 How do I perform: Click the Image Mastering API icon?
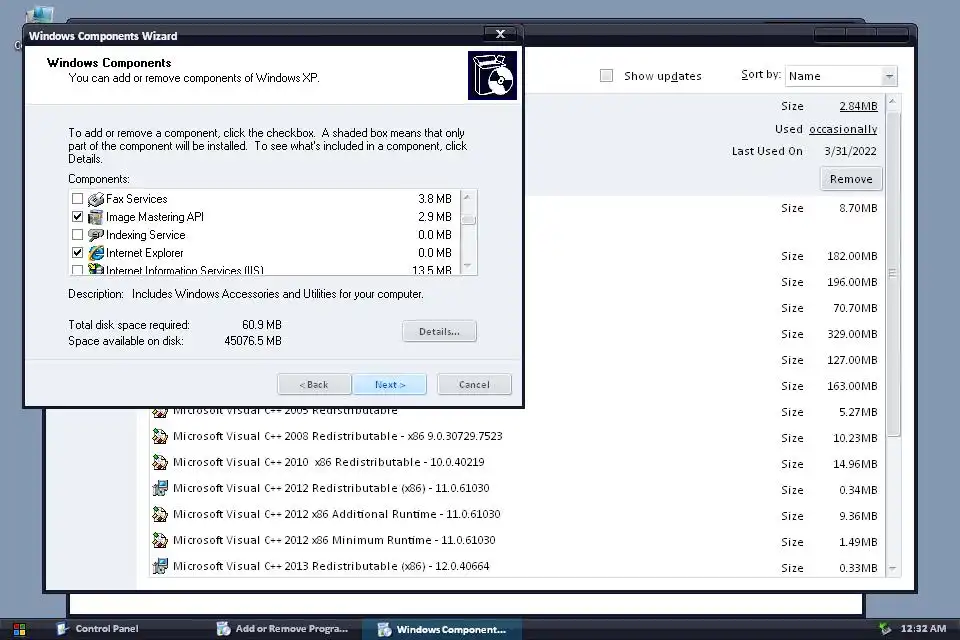pyautogui.click(x=96, y=217)
